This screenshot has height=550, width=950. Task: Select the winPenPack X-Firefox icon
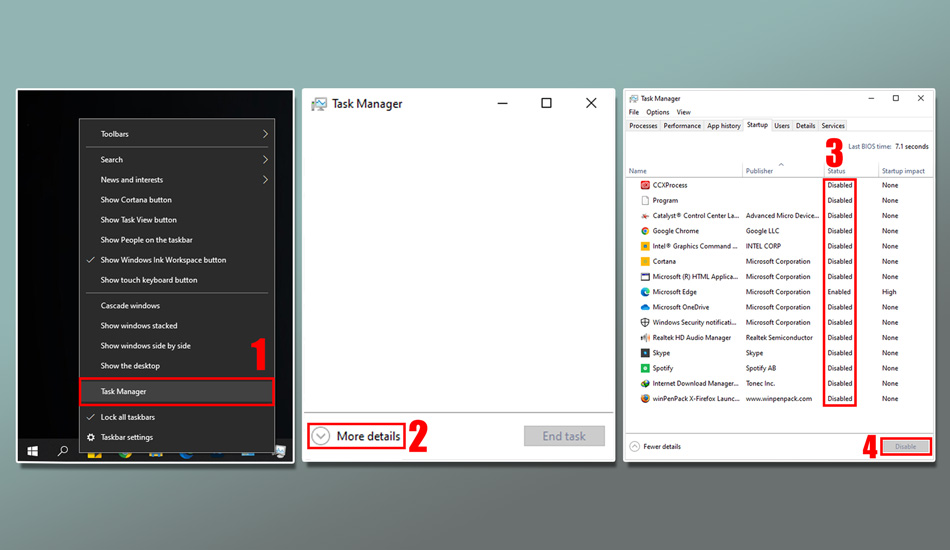click(x=645, y=399)
